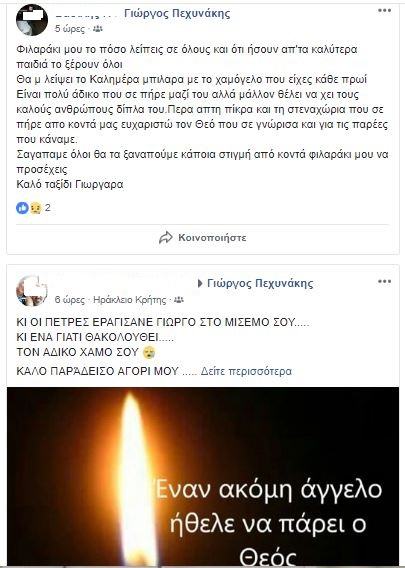View the reaction count of 2
This screenshot has width=405, height=568.
pyautogui.click(x=47, y=208)
